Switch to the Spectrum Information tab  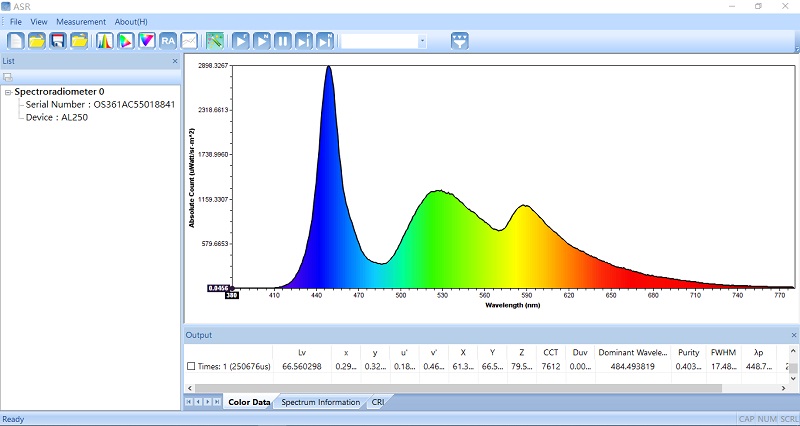tap(320, 402)
